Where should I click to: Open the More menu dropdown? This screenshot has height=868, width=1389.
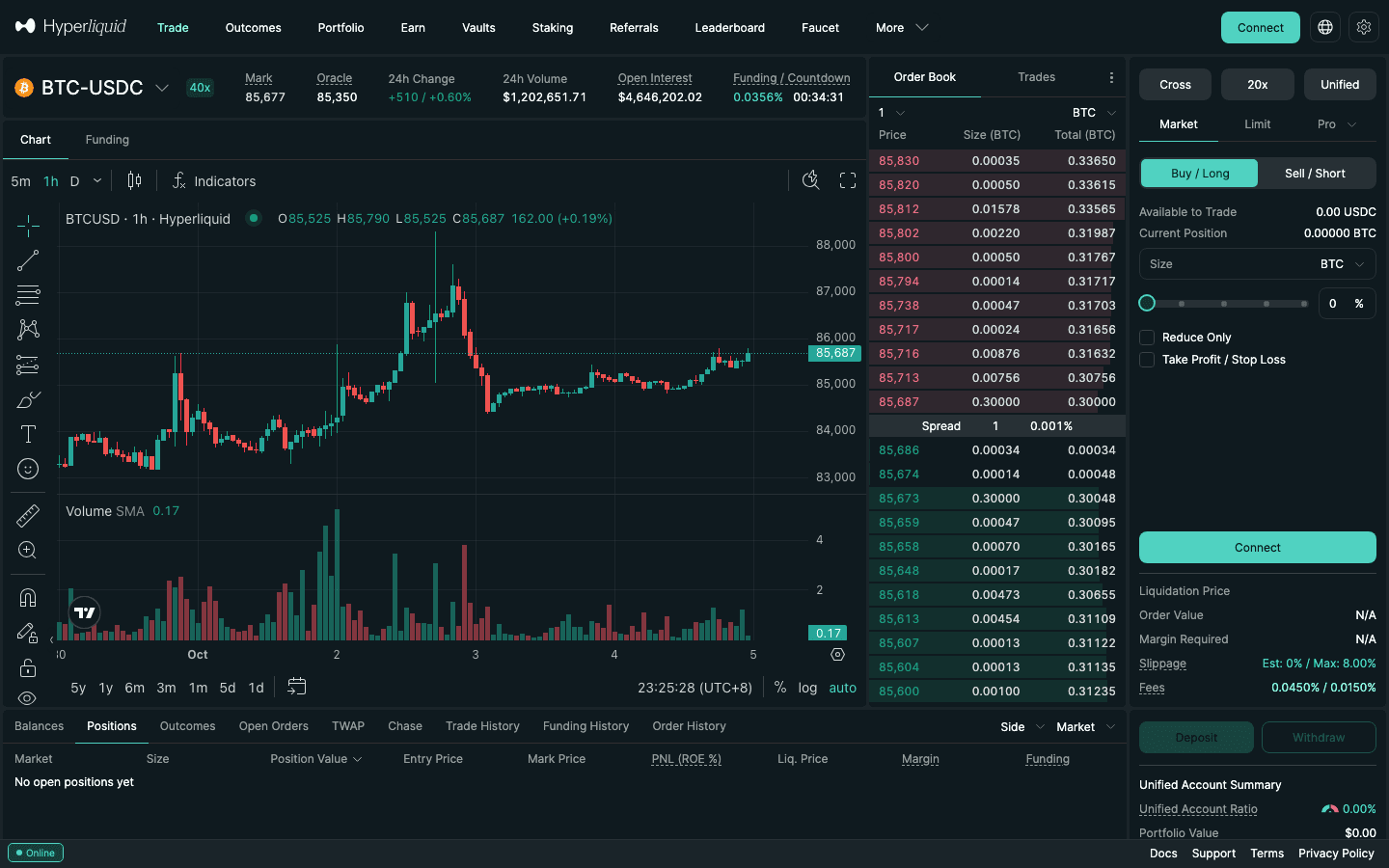pos(902,27)
